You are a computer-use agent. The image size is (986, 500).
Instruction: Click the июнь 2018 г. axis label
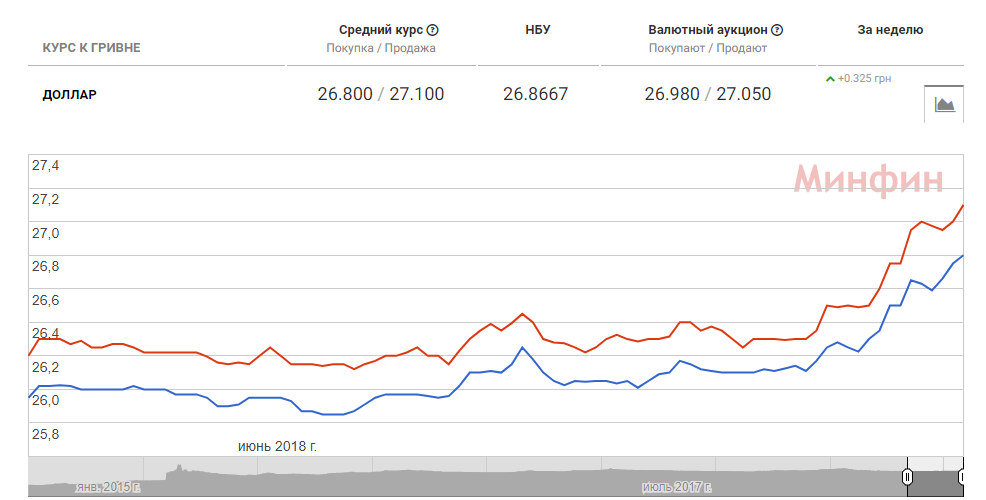(x=277, y=445)
